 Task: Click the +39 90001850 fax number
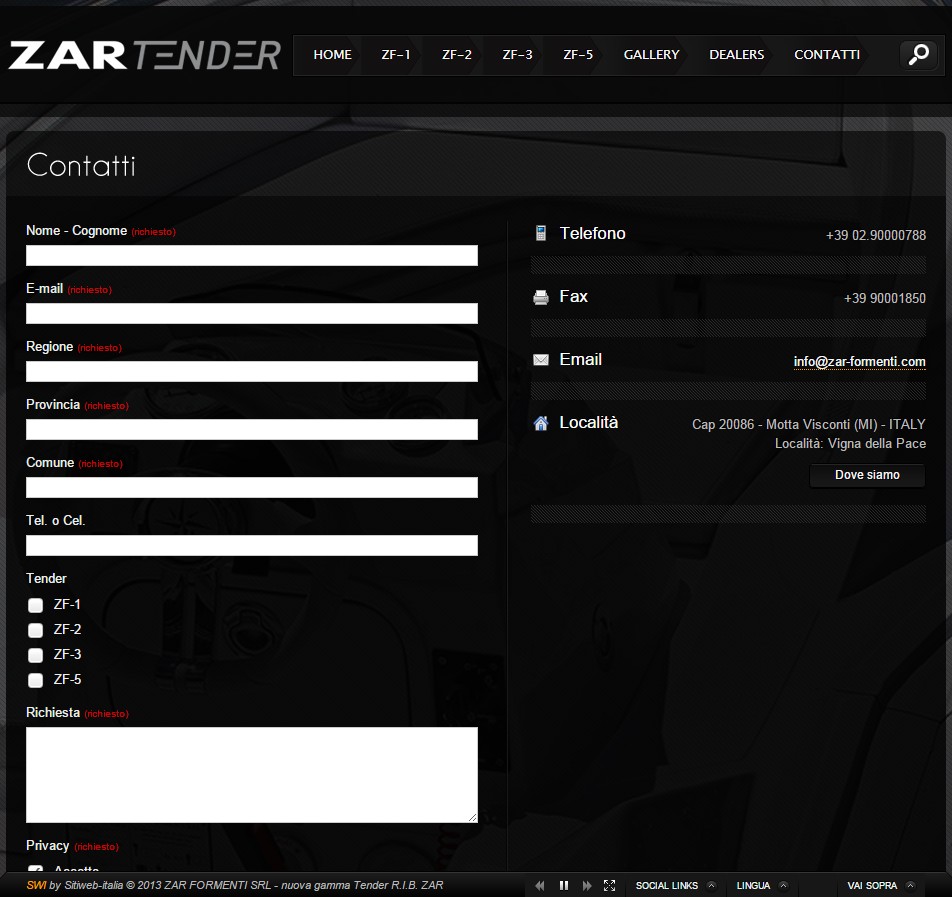pyautogui.click(x=885, y=299)
